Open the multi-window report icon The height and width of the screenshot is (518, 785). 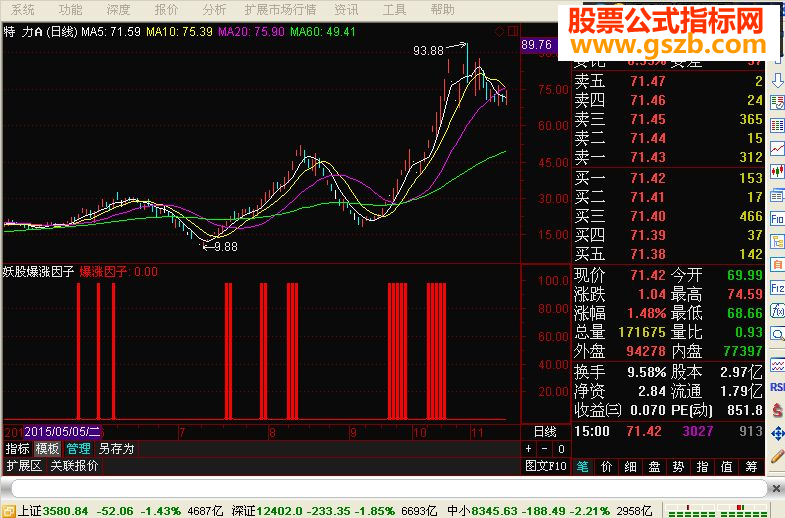tap(777, 195)
